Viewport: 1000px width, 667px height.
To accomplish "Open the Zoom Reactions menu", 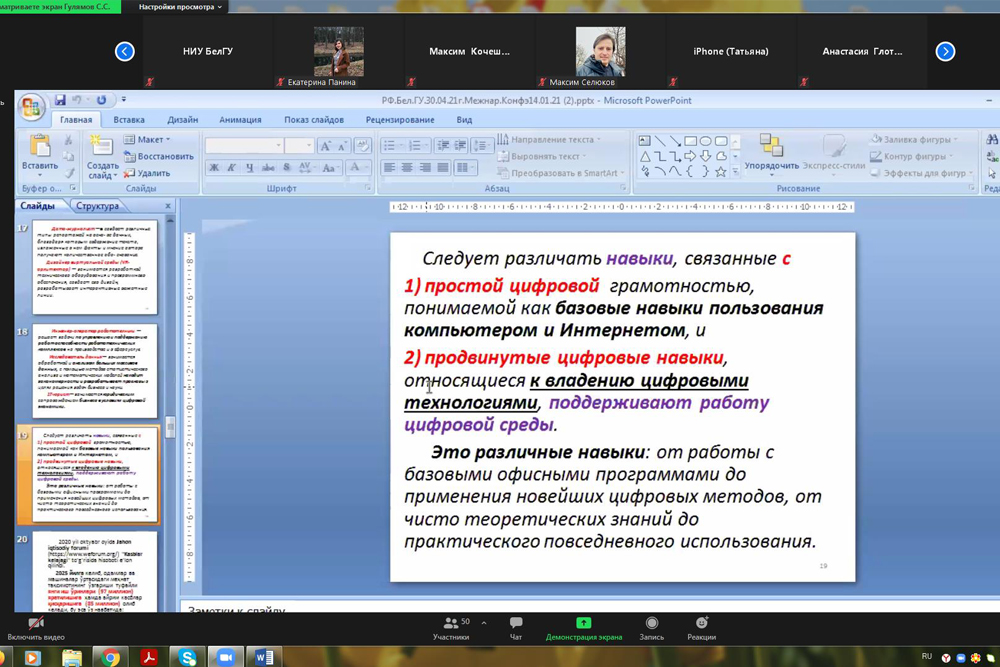I will click(x=701, y=623).
